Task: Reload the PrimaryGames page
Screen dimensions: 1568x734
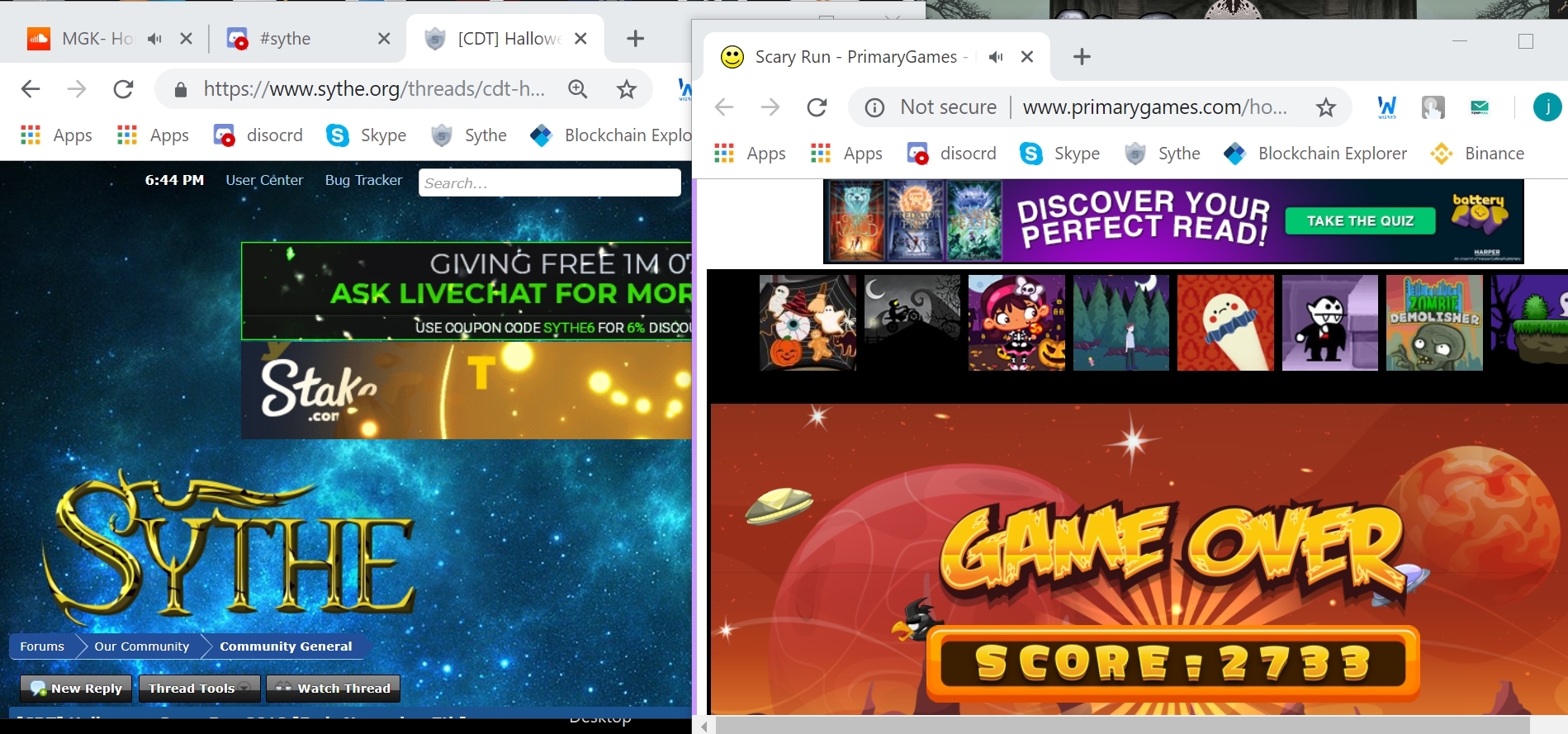Action: click(817, 107)
